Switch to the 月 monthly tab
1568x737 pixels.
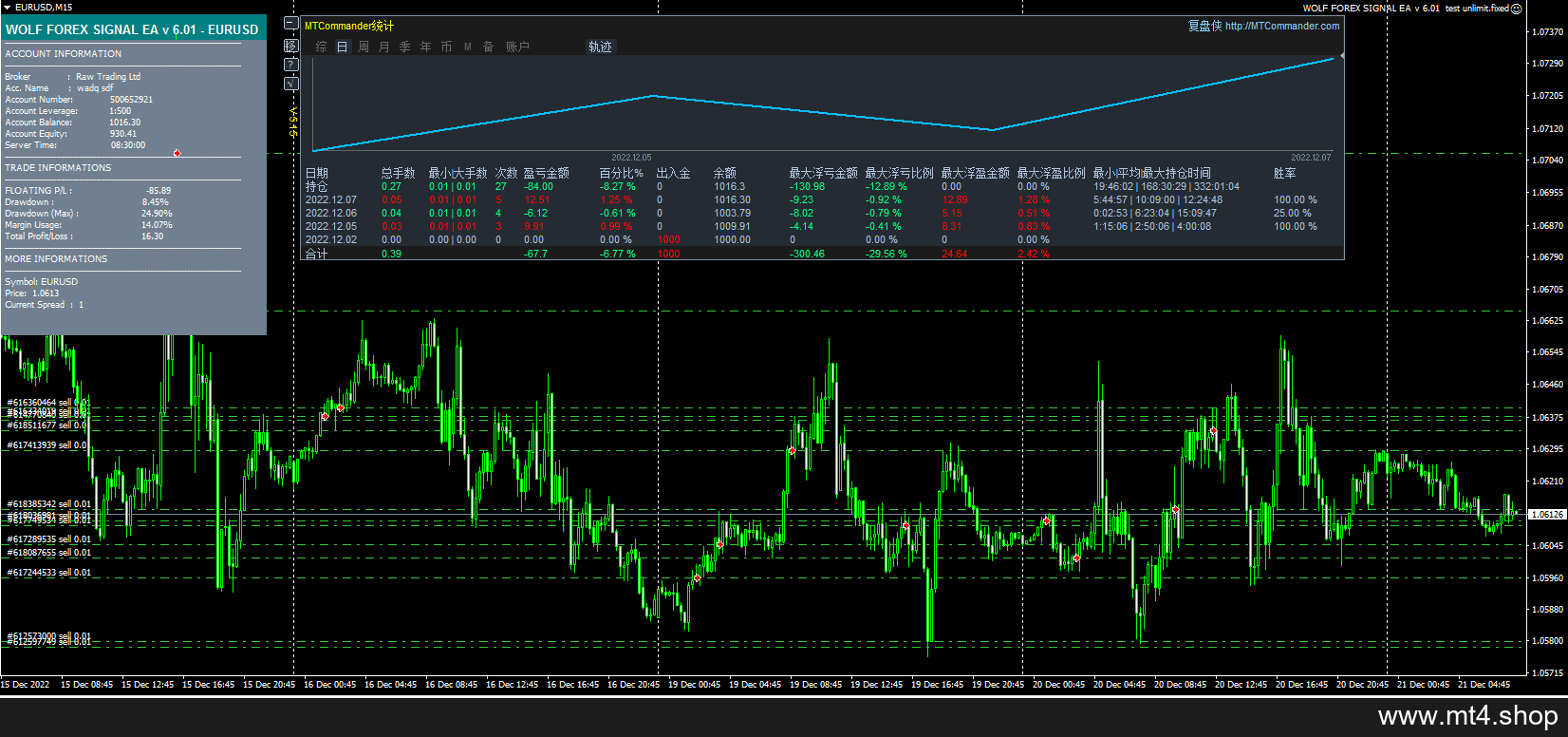[x=384, y=47]
